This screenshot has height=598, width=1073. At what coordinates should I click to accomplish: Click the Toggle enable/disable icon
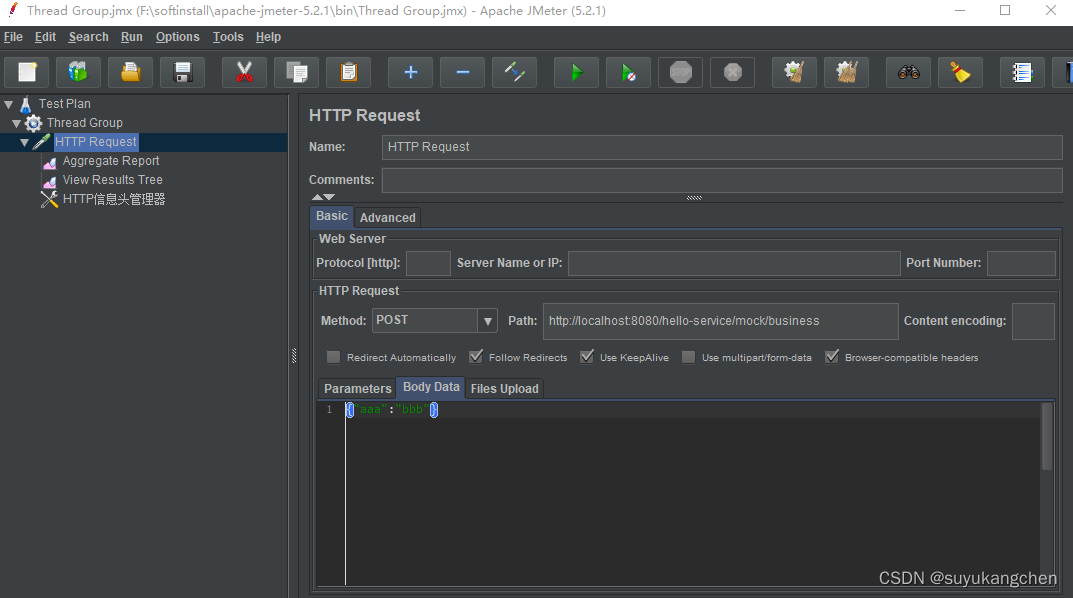[x=515, y=73]
